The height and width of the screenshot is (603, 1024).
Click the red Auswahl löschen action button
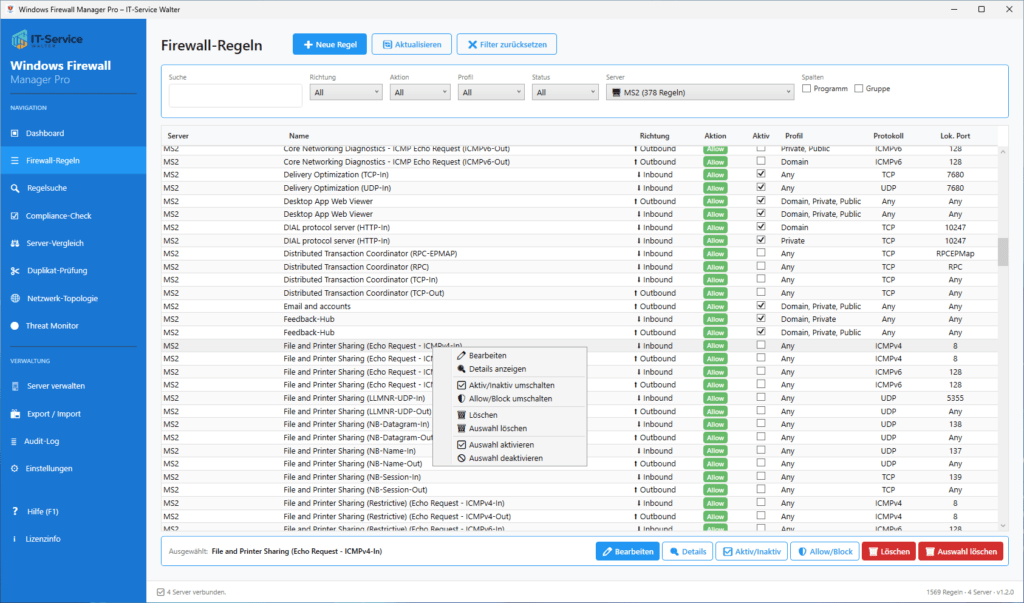(x=961, y=550)
